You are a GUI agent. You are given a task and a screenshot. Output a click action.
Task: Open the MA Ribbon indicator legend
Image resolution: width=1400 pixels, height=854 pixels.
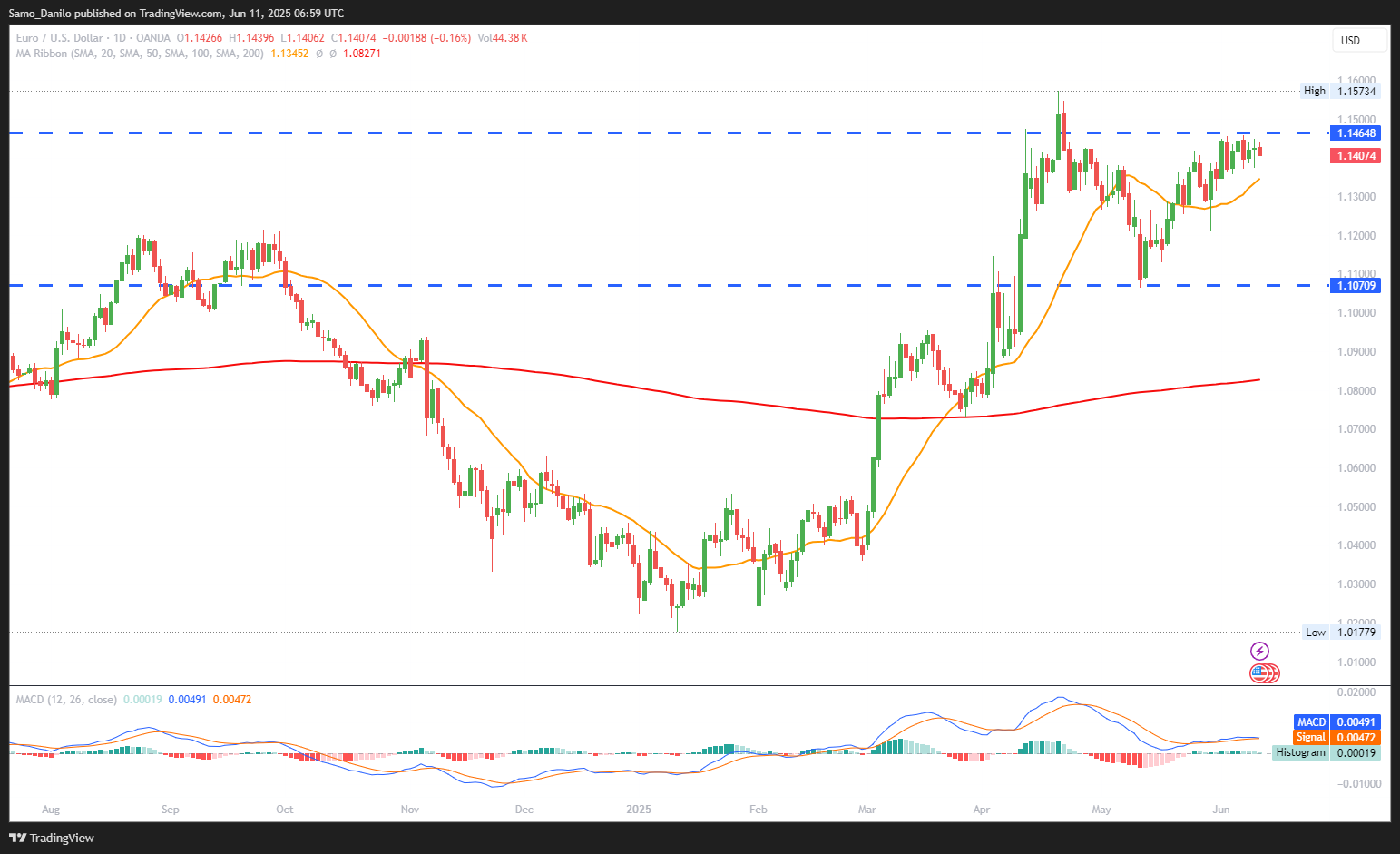(x=140, y=54)
